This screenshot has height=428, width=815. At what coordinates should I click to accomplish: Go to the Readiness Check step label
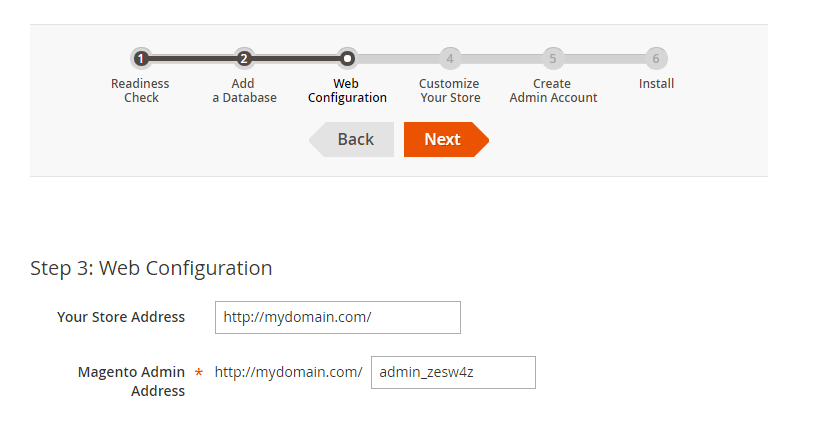click(x=141, y=91)
